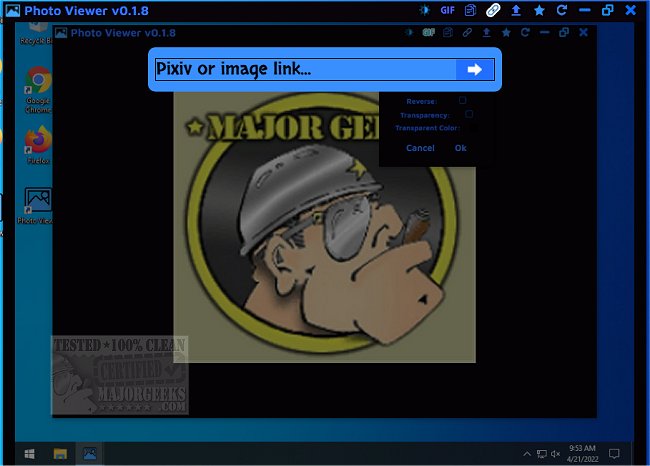Screen dimensions: 650x466
Task: Click the dimmed inner window's GIF icon
Action: point(428,32)
